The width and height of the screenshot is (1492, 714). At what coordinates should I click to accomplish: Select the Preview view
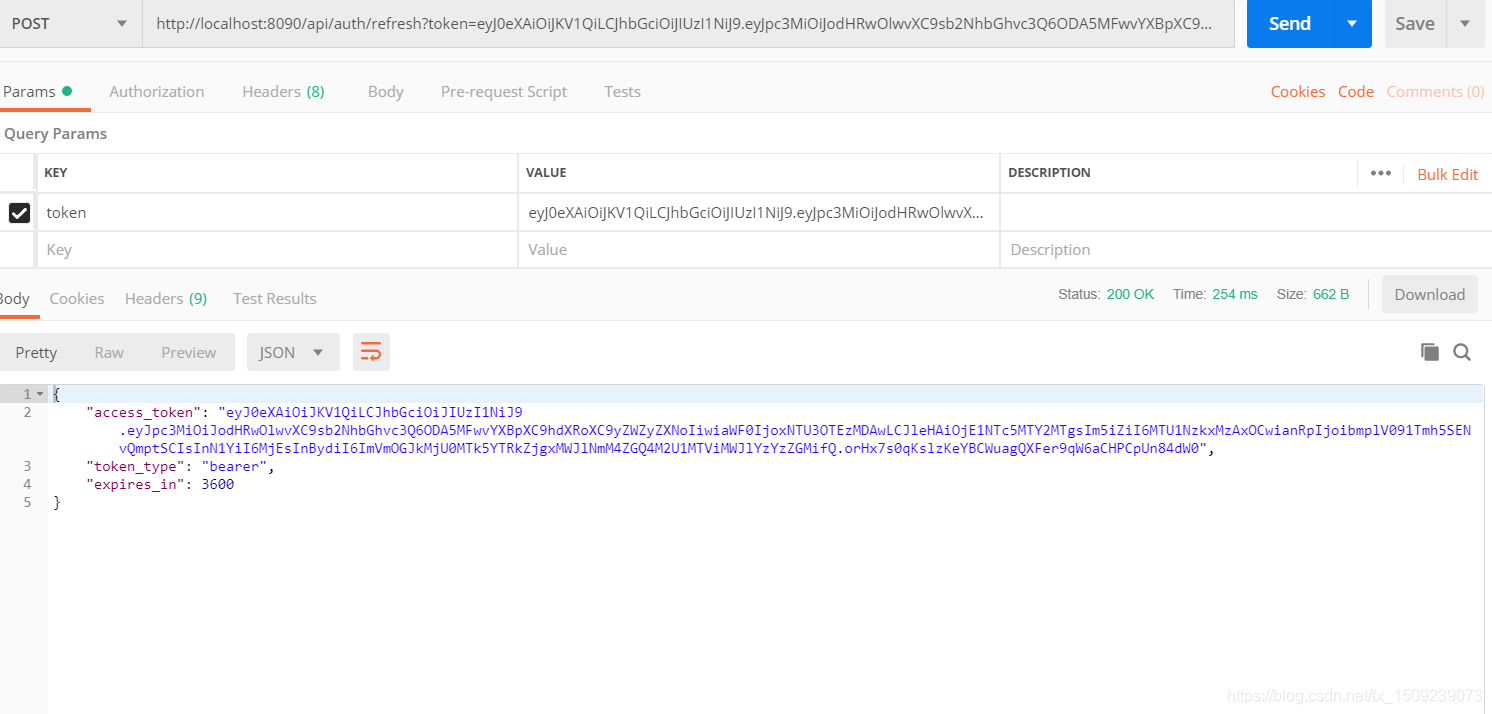point(189,352)
